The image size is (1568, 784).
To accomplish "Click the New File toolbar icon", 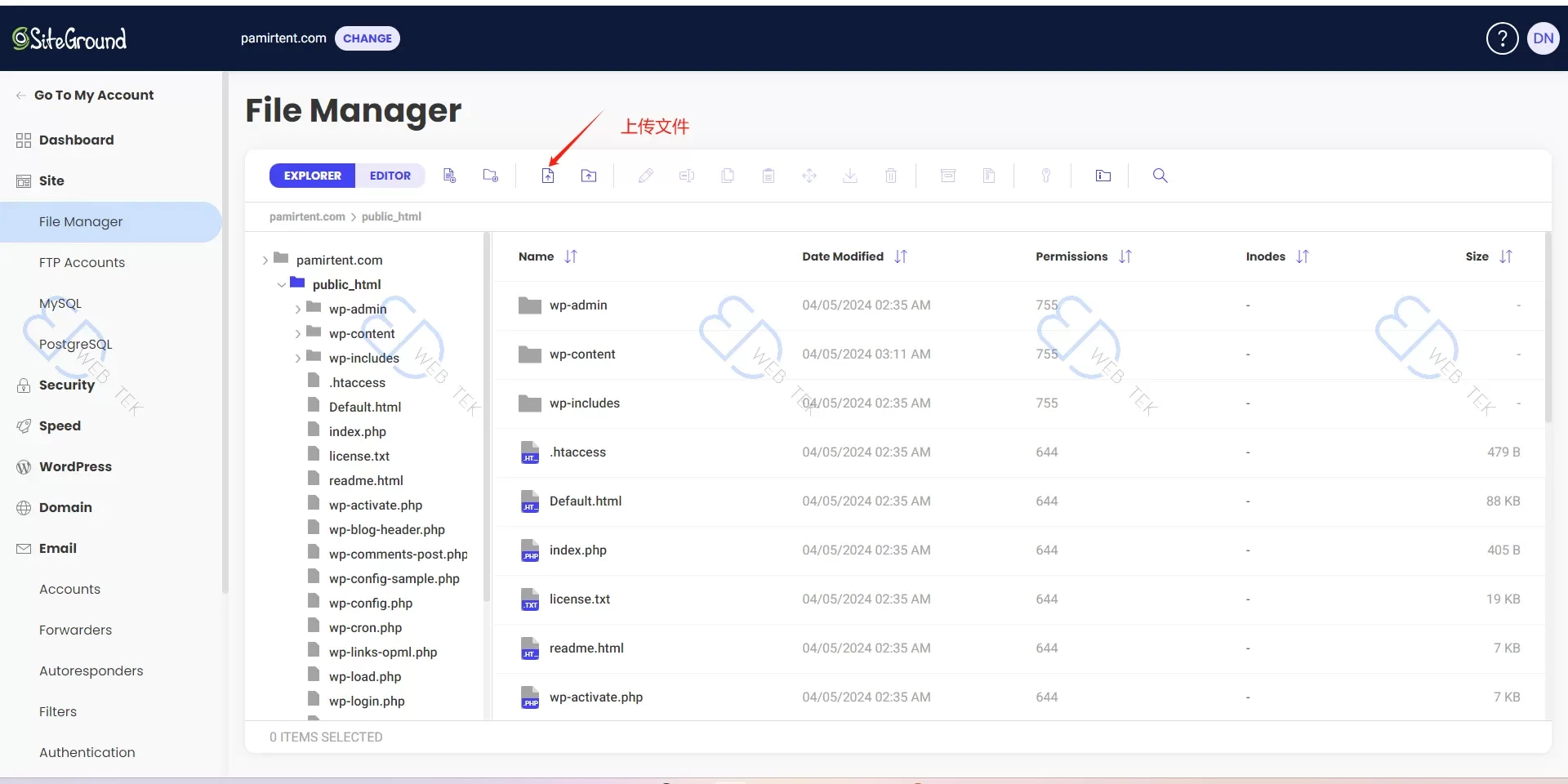I will tap(449, 176).
